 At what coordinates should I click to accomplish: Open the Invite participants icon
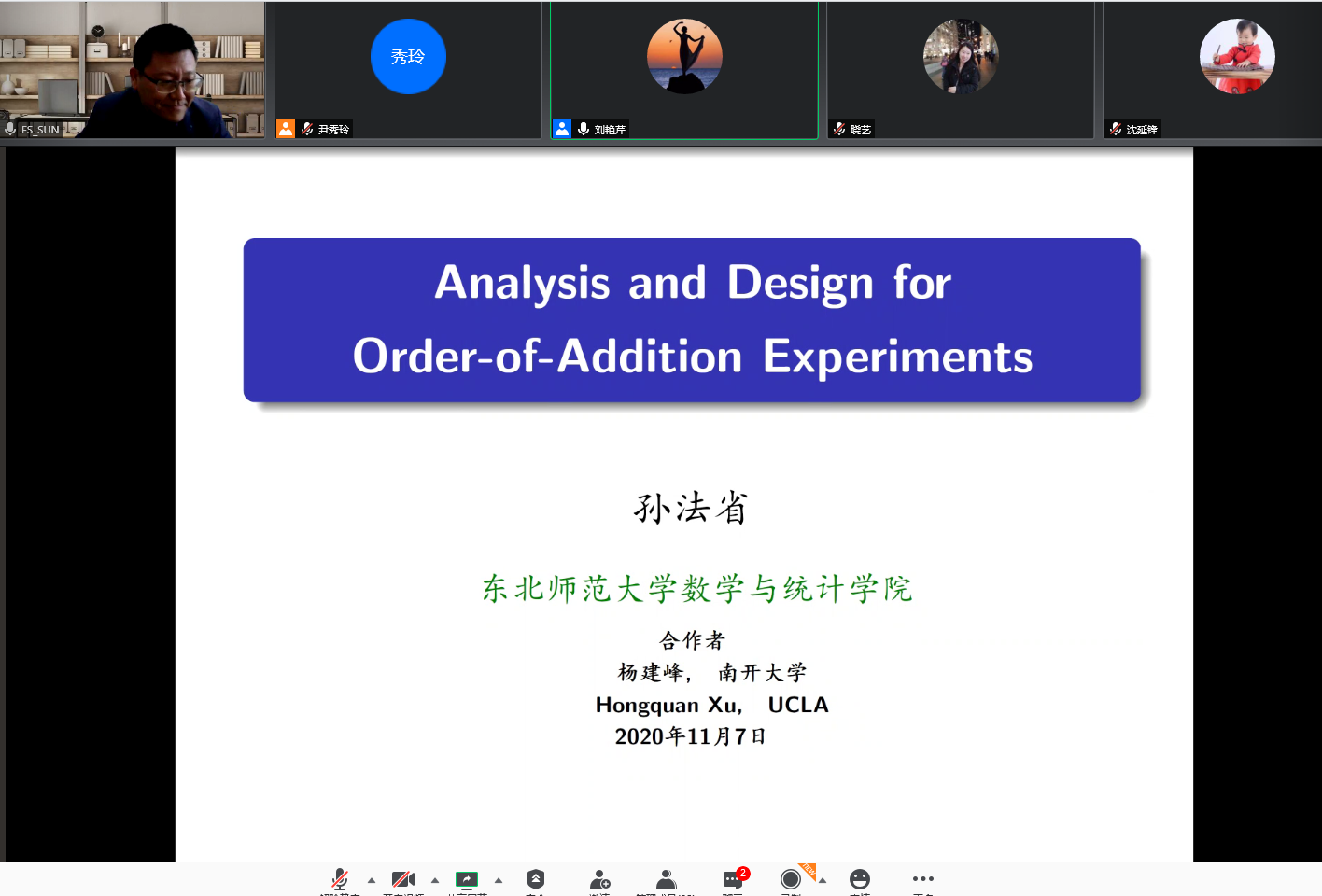point(599,879)
